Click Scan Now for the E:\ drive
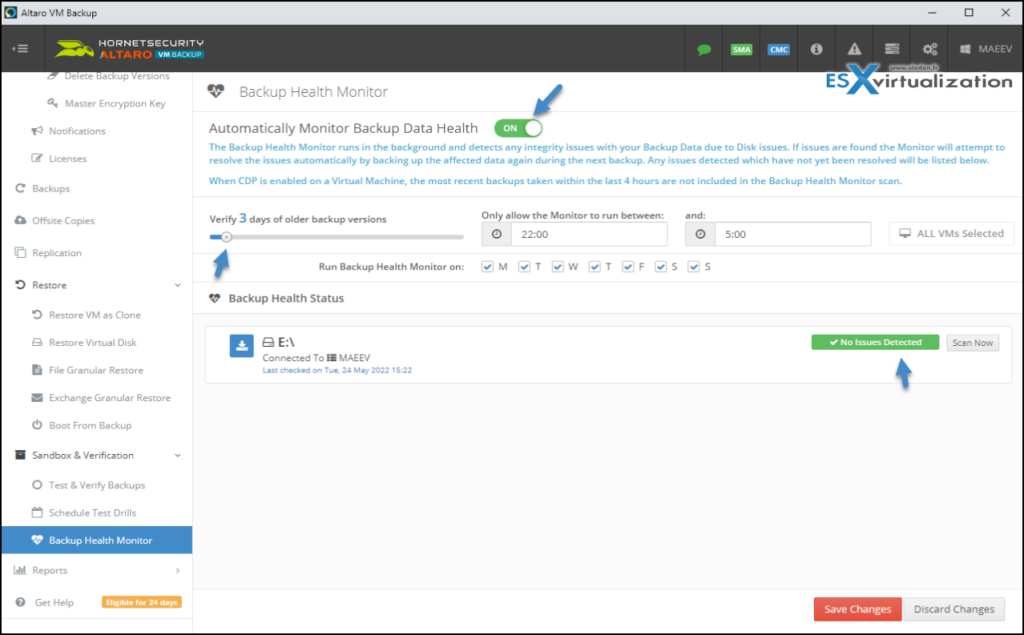Image resolution: width=1024 pixels, height=635 pixels. click(x=971, y=342)
